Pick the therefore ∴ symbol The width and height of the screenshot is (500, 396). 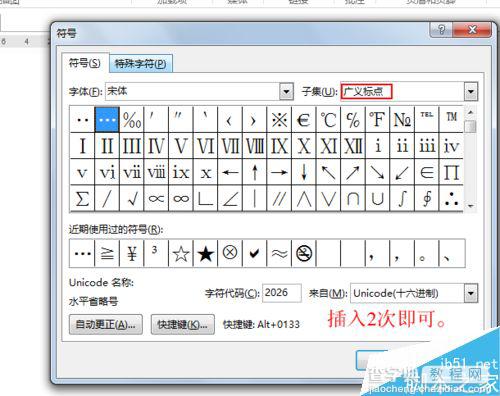tap(452, 198)
